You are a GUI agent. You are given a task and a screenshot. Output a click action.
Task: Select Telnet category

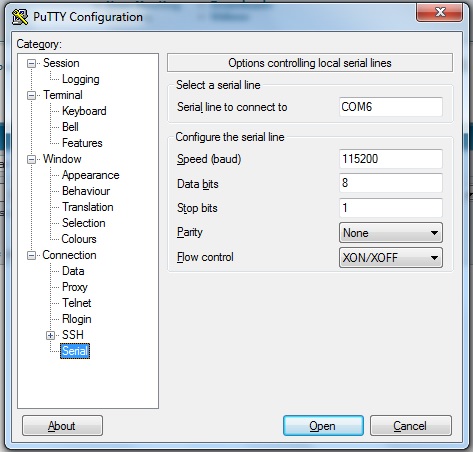click(77, 303)
